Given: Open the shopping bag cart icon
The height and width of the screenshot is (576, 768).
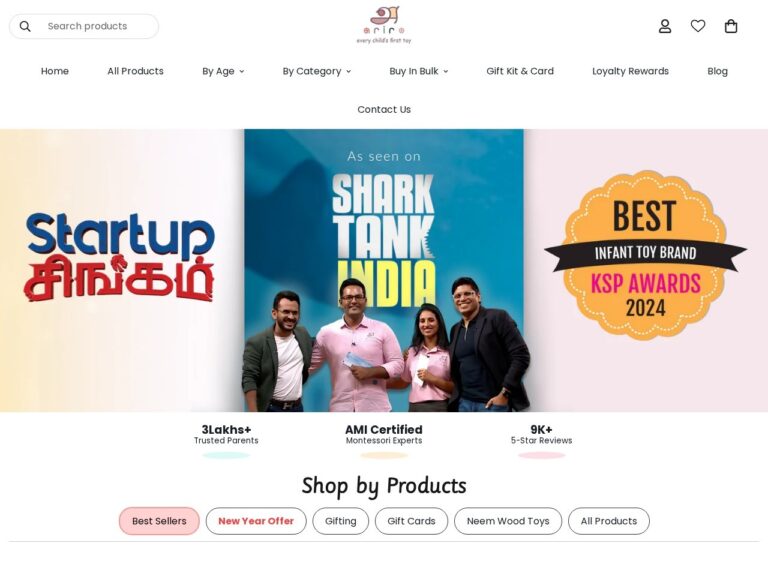Looking at the screenshot, I should tap(731, 26).
